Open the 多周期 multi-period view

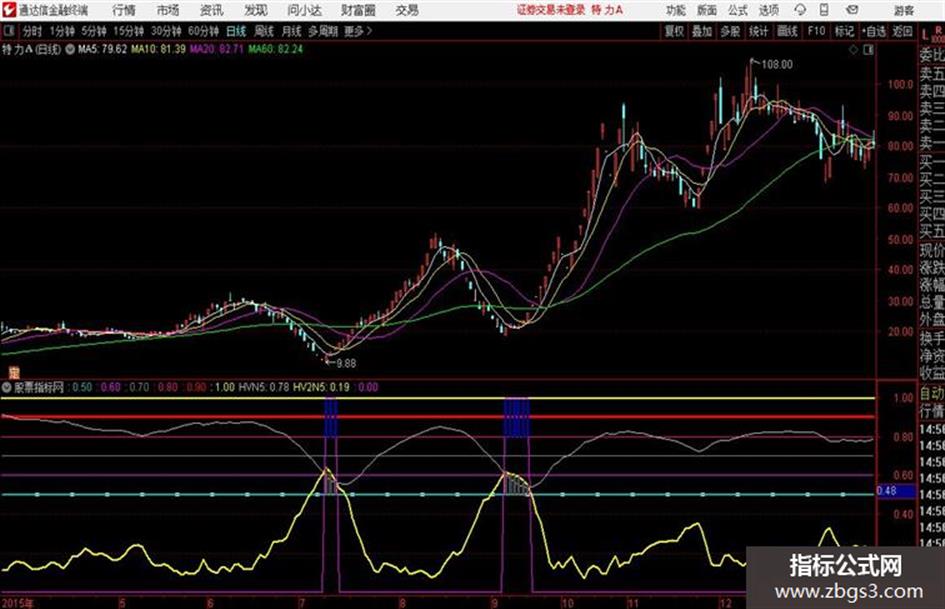click(x=323, y=31)
